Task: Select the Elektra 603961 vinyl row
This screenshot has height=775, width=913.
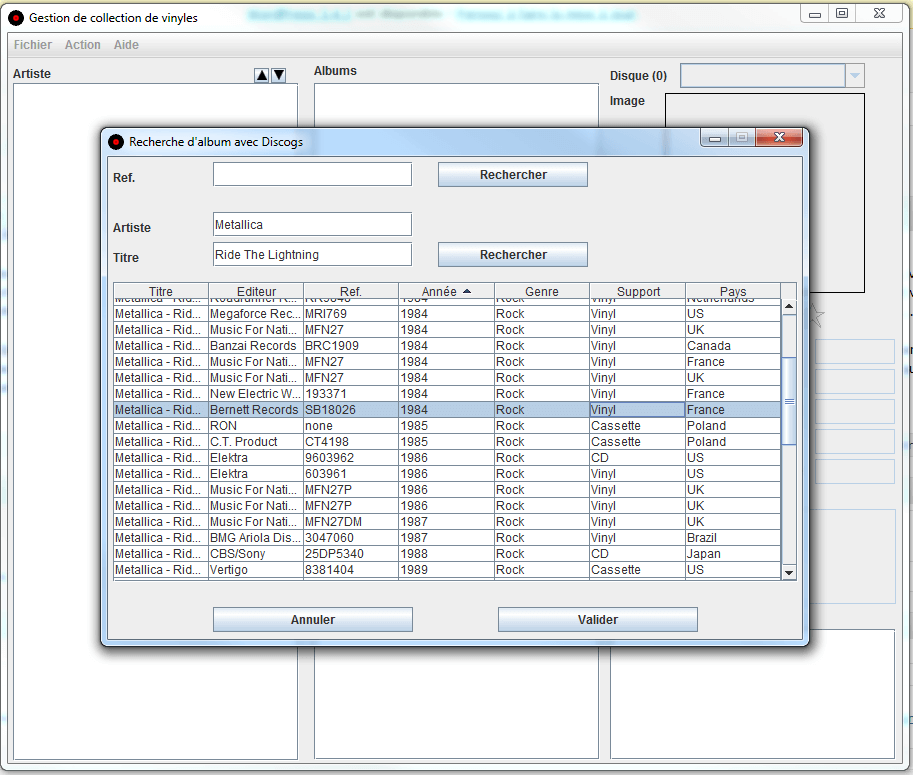Action: pos(447,474)
